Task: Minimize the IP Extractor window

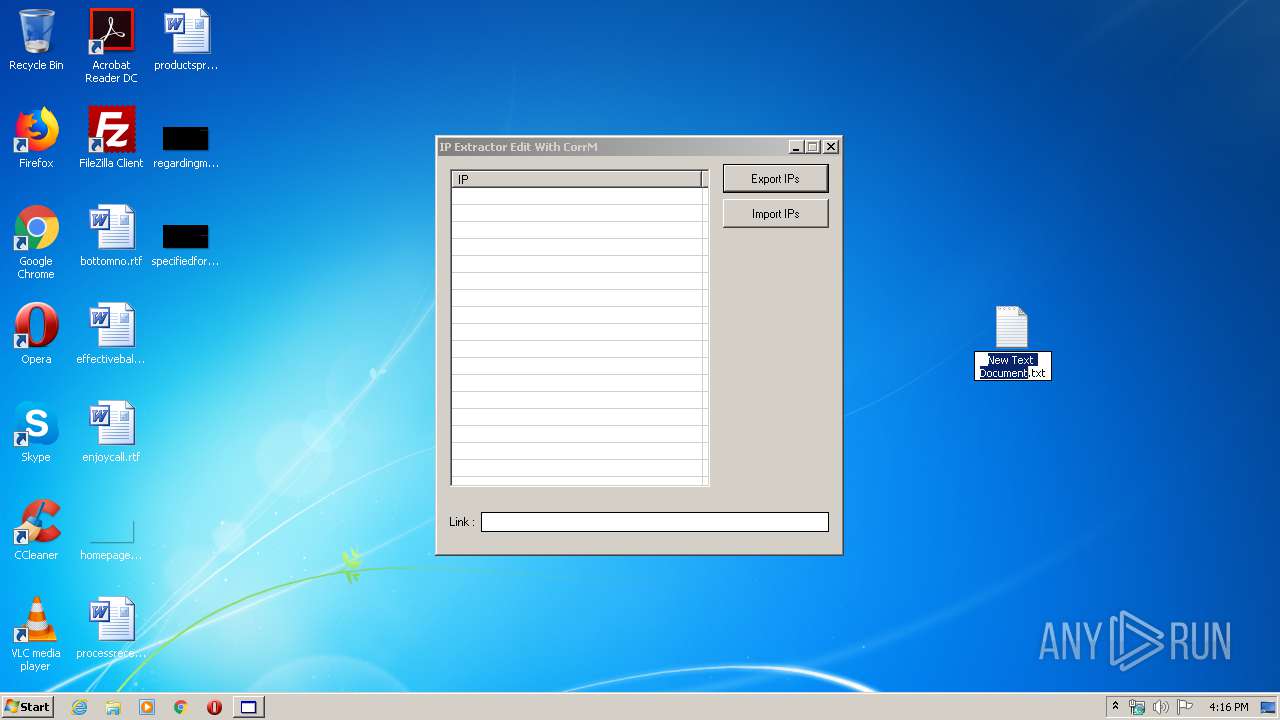Action: point(796,147)
